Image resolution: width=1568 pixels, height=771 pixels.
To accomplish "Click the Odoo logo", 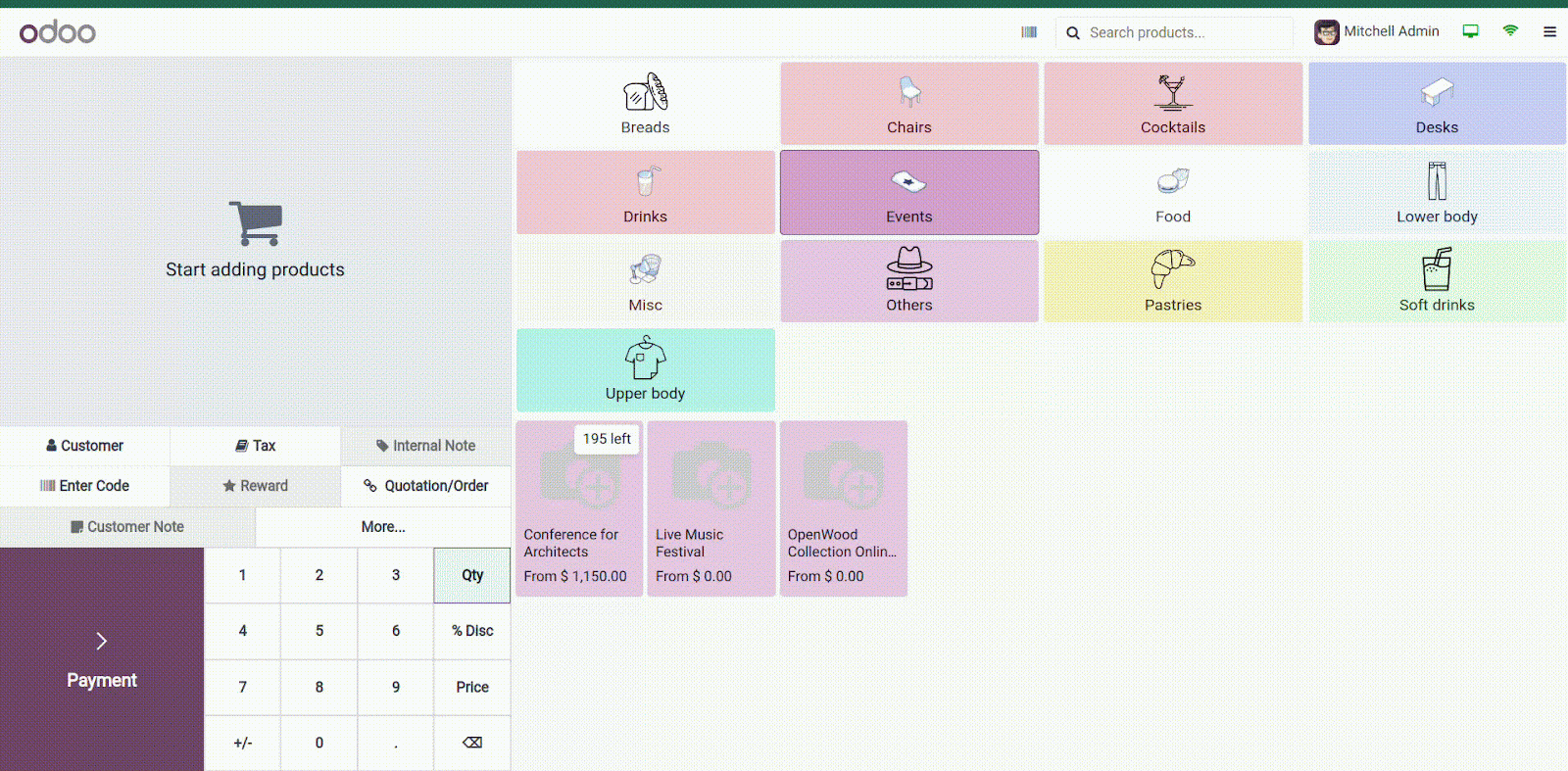I will [x=58, y=32].
